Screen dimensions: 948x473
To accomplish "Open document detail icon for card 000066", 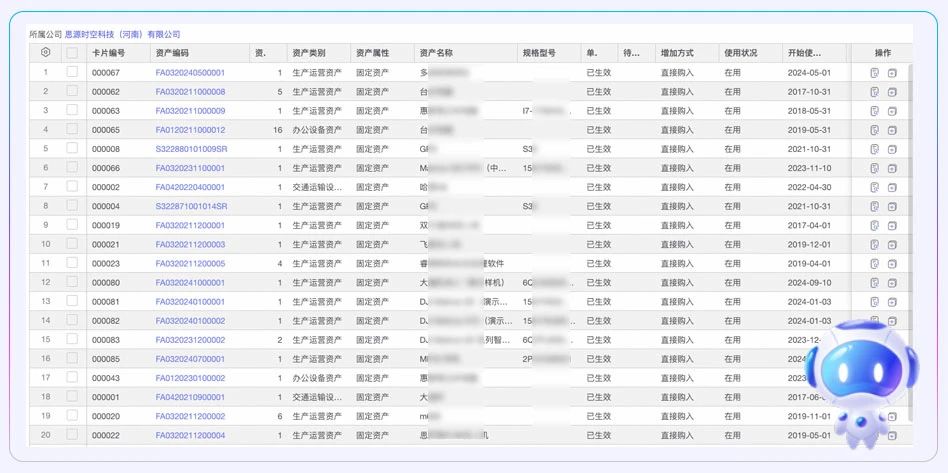I will click(x=874, y=168).
